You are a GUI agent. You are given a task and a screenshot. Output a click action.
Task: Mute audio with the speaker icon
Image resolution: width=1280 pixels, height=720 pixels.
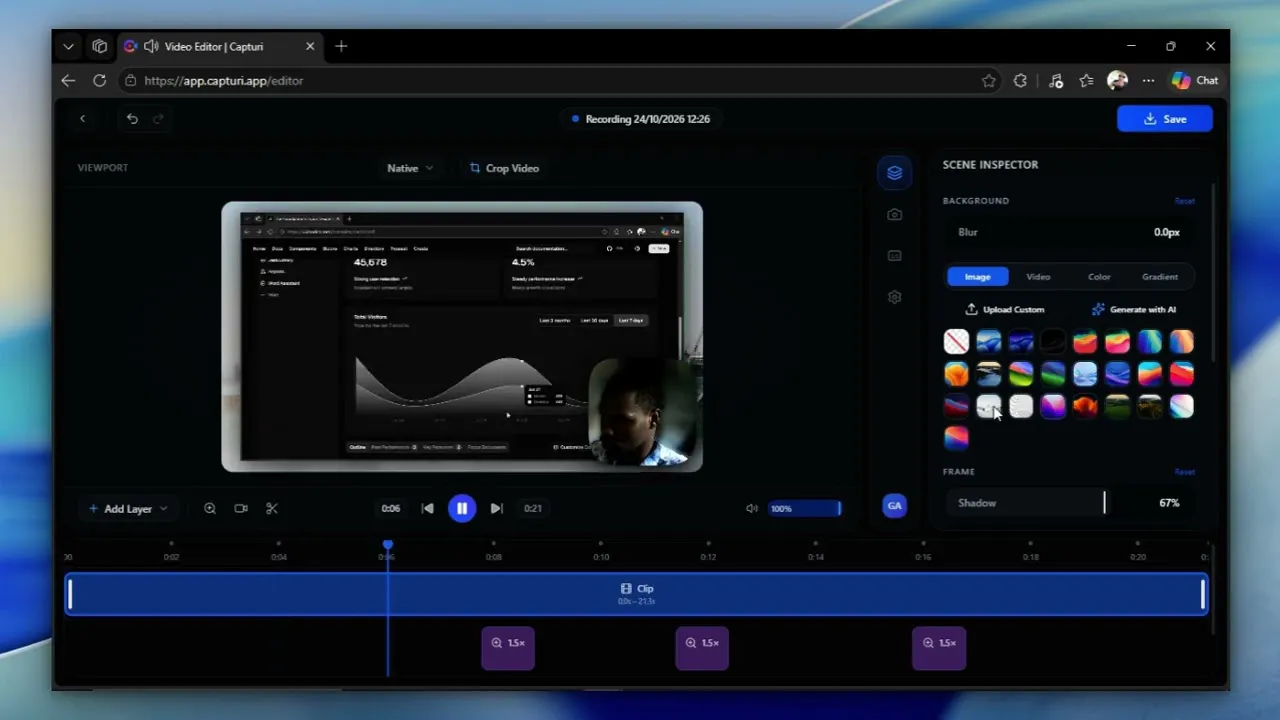coord(752,508)
